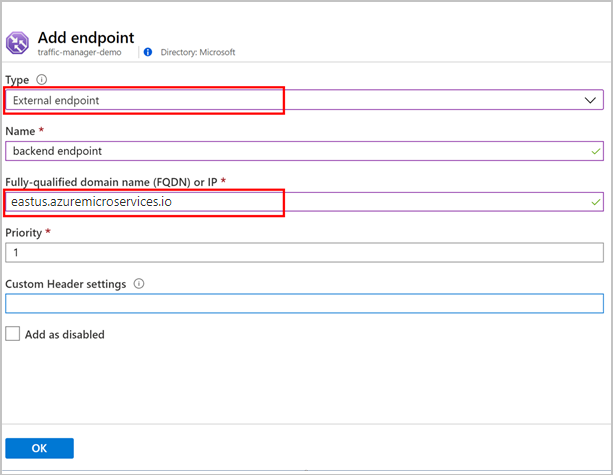This screenshot has width=613, height=475.
Task: Click the info icon beside Directory: Microsoft
Action: click(x=148, y=52)
